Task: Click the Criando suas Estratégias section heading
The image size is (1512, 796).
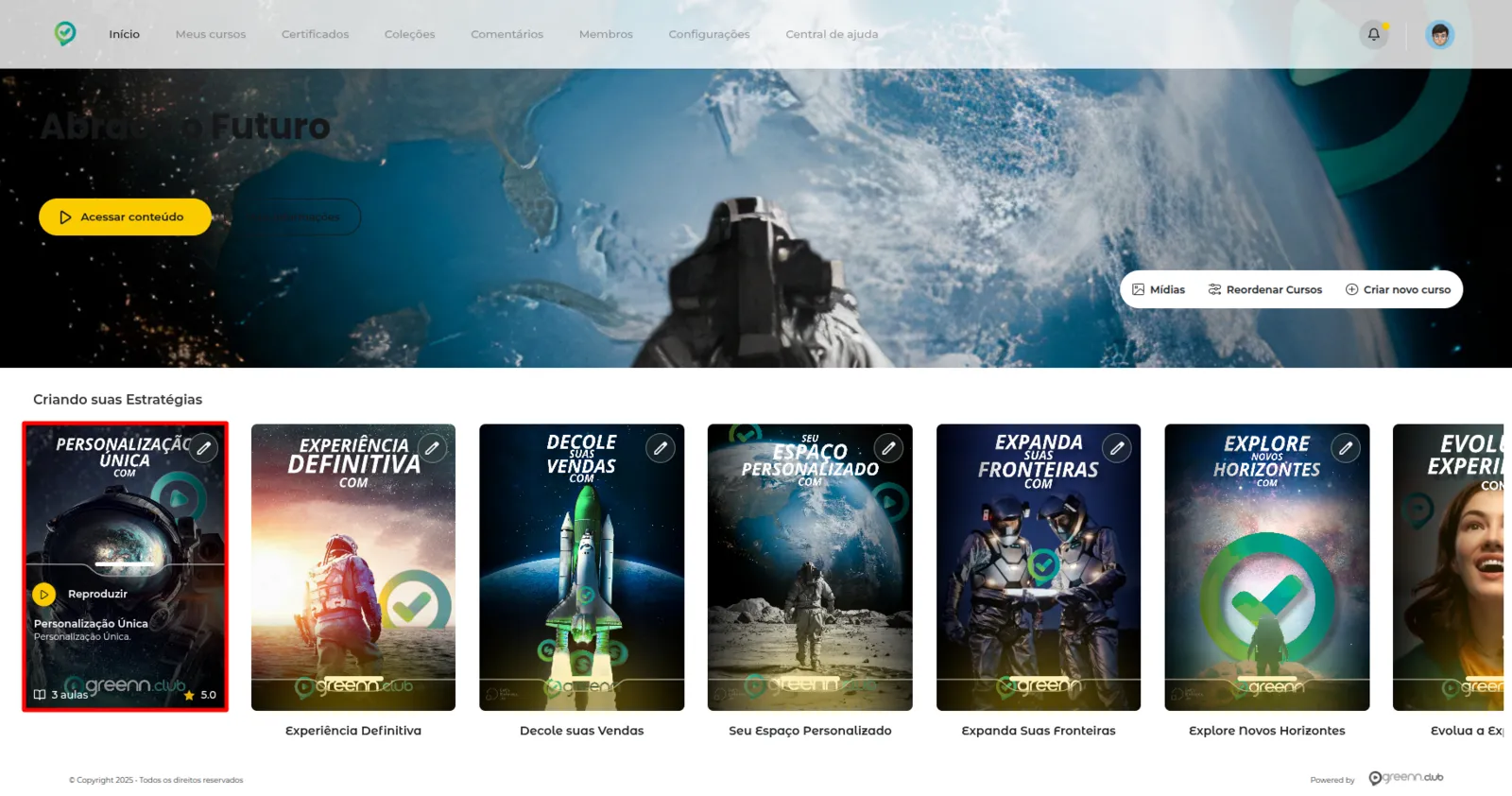Action: click(x=118, y=400)
